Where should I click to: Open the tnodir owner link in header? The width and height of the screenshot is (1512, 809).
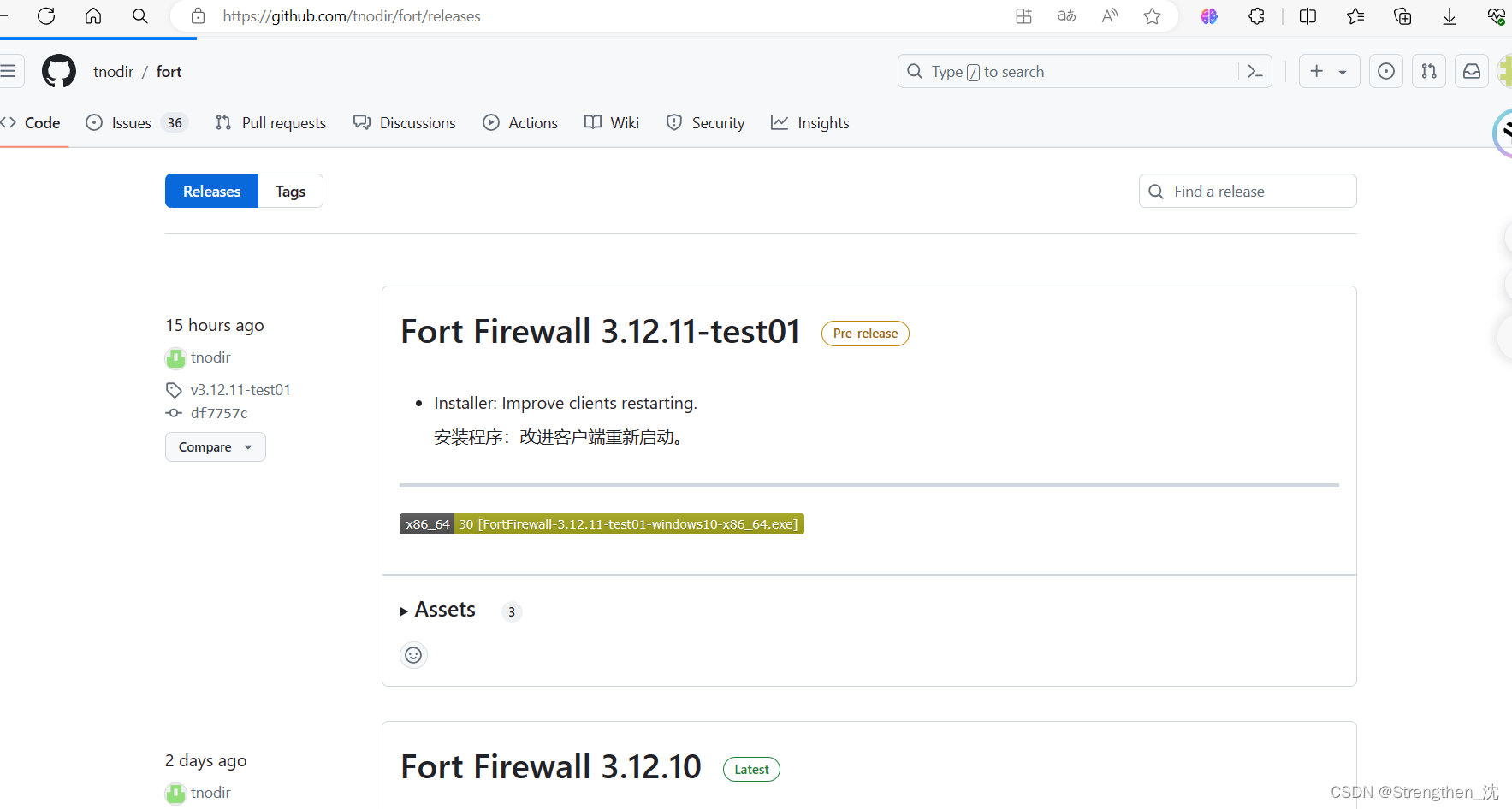click(x=114, y=72)
